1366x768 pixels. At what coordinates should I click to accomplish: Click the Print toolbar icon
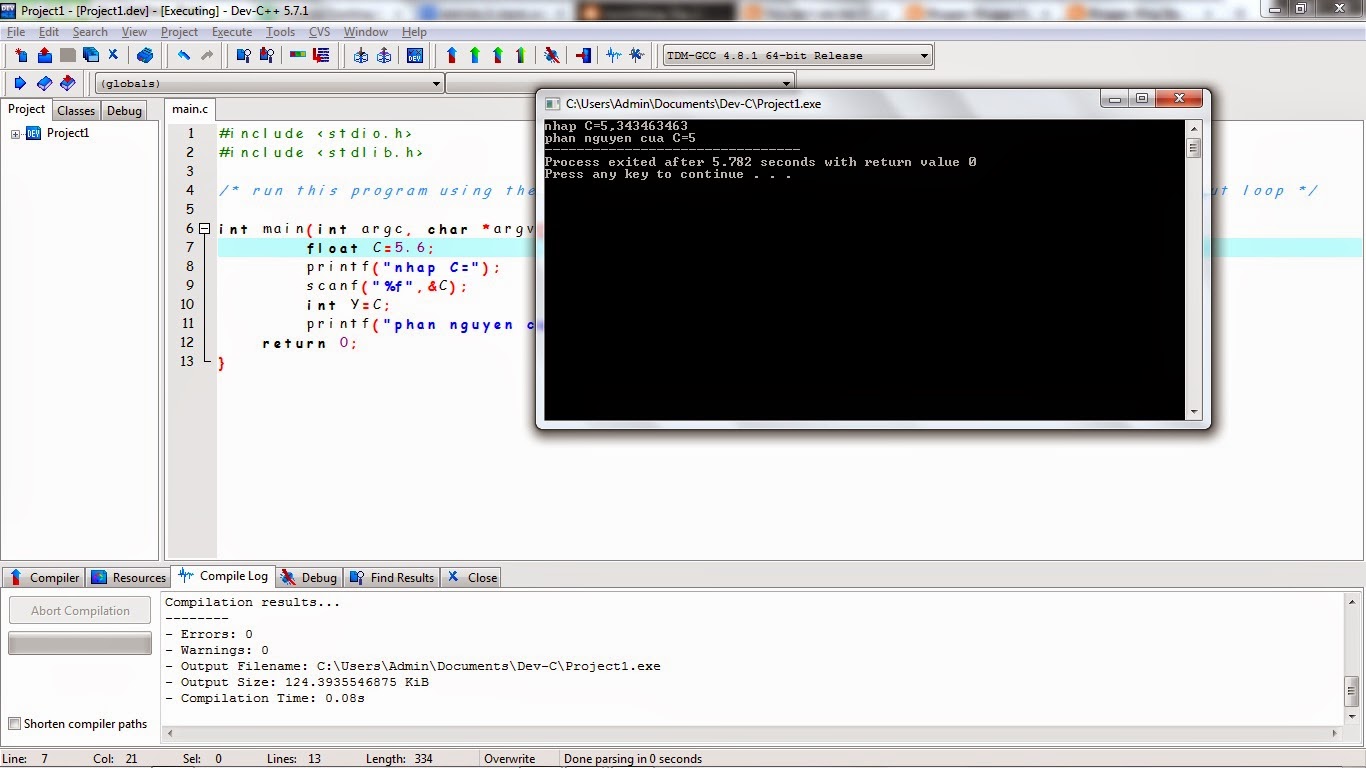pyautogui.click(x=145, y=56)
